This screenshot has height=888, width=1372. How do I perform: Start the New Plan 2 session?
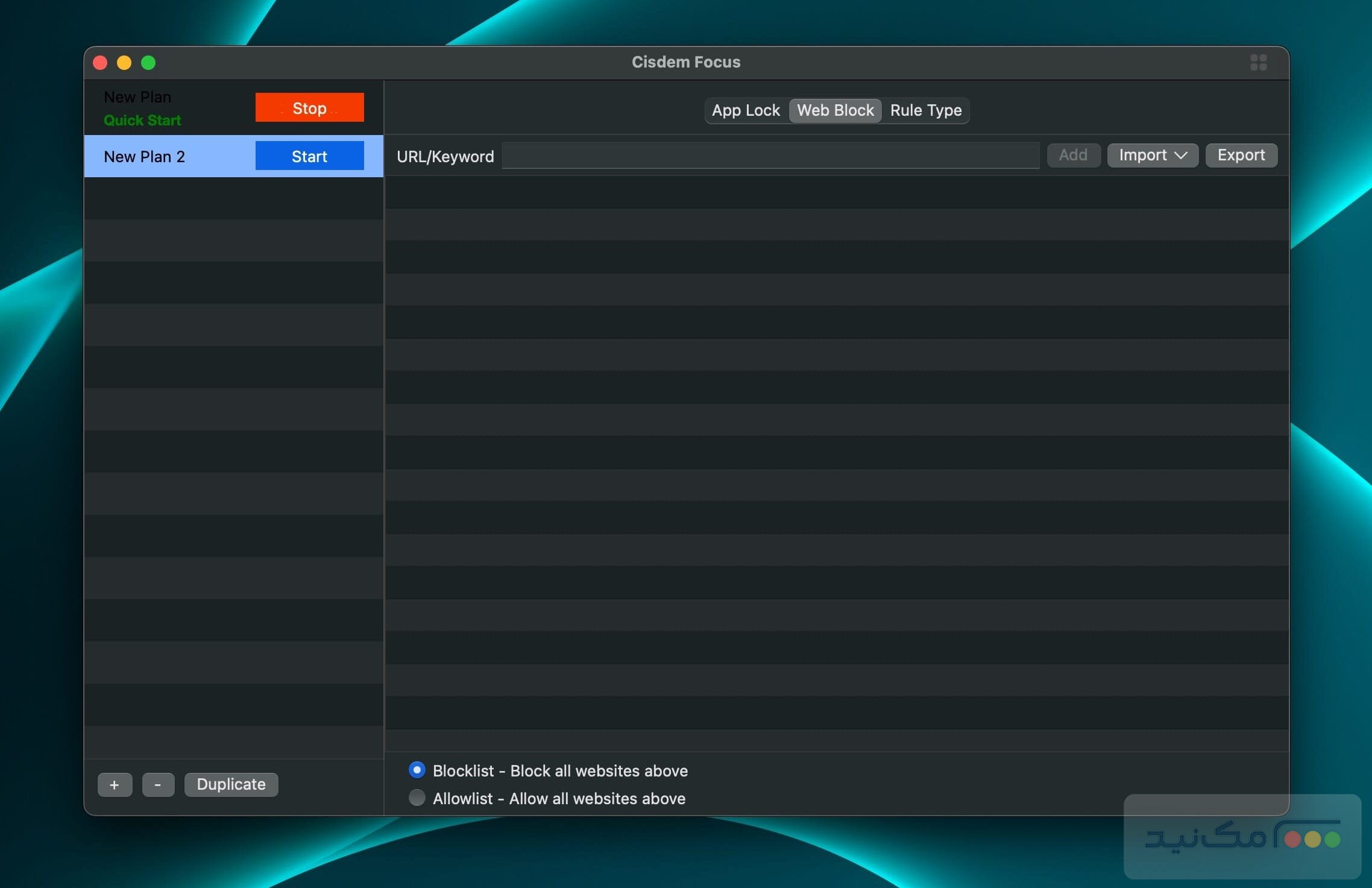tap(309, 156)
